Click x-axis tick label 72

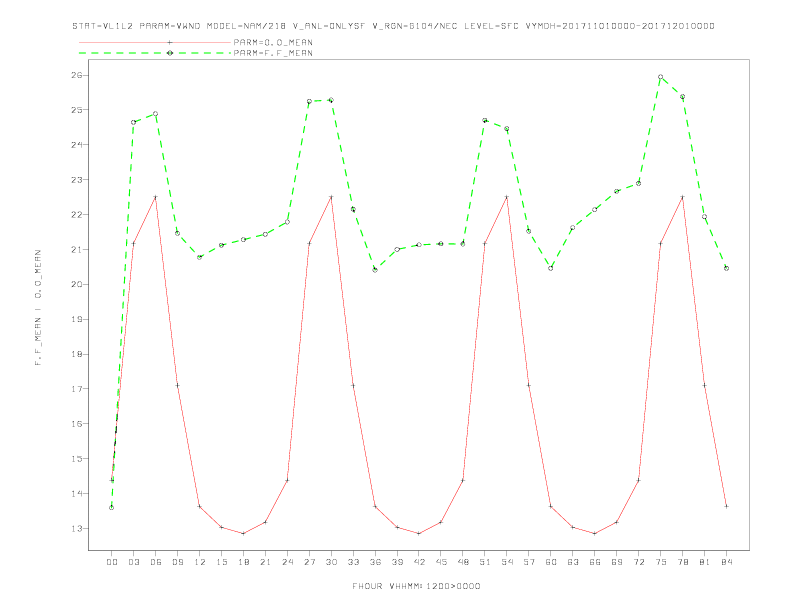tap(639, 562)
